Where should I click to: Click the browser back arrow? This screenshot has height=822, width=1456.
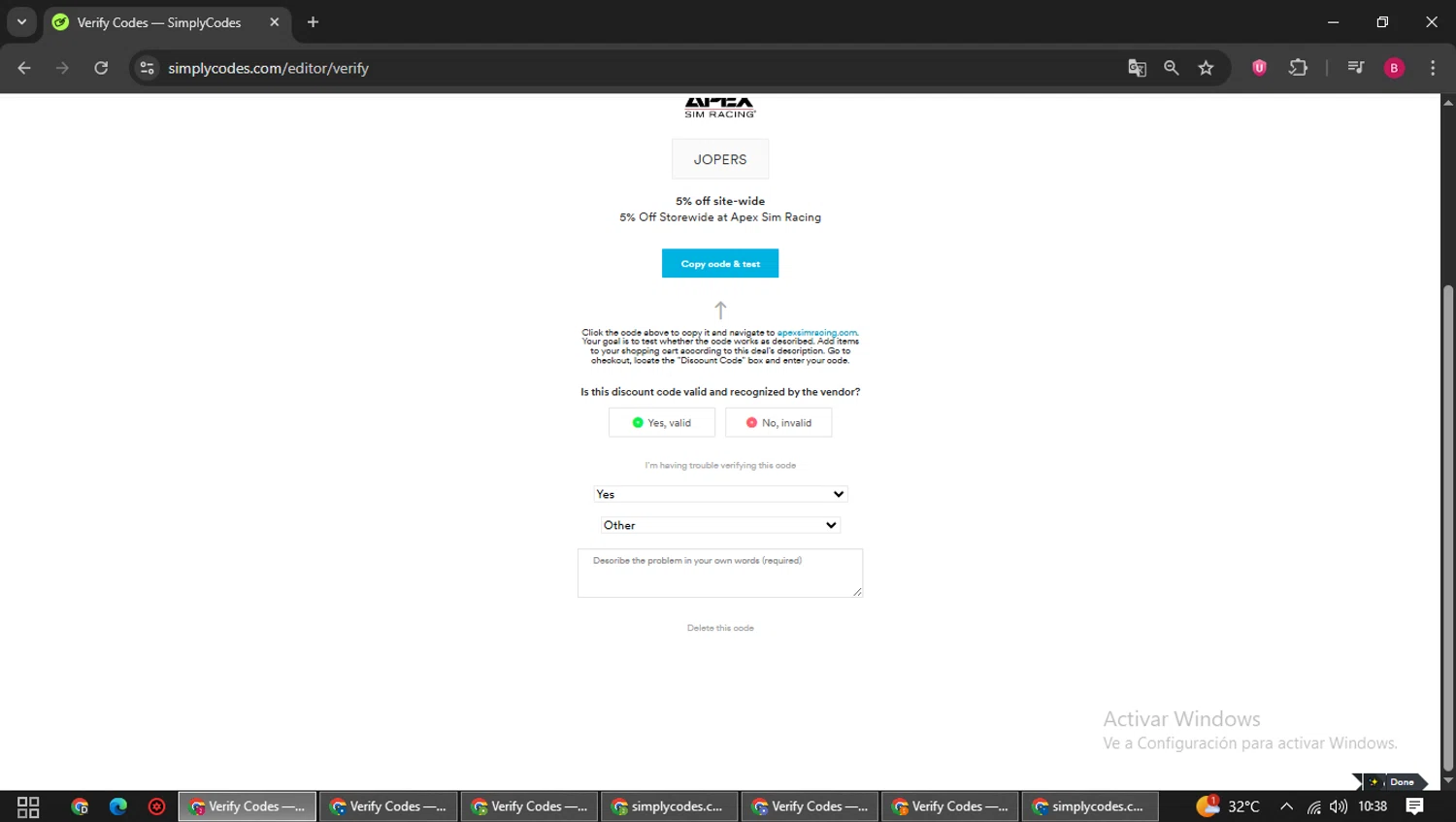click(24, 68)
